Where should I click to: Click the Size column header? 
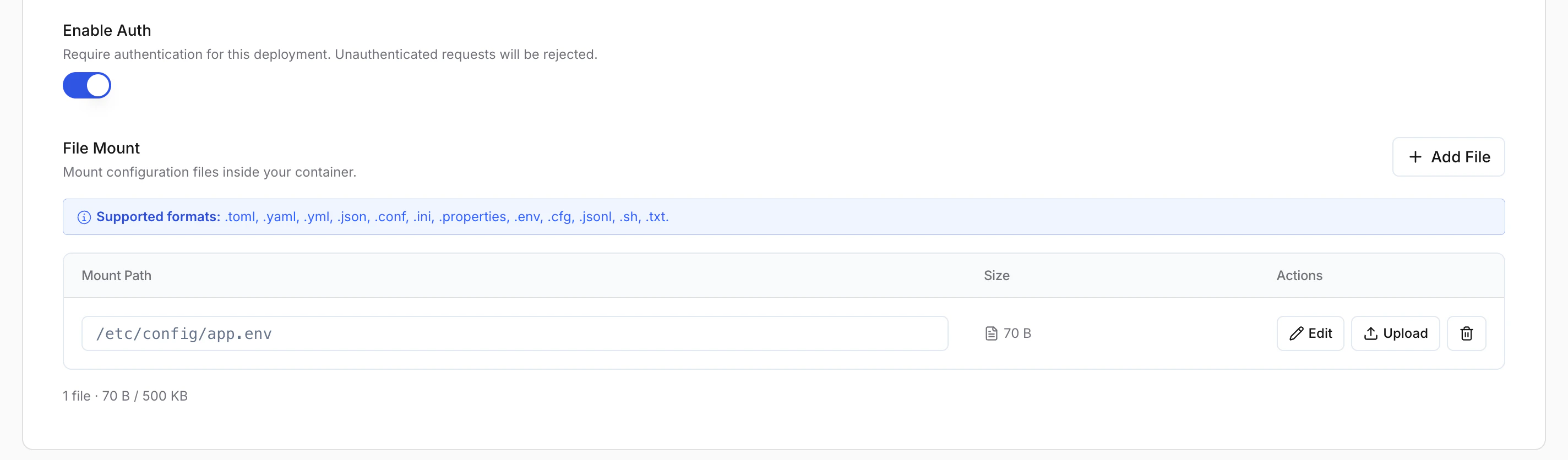tap(997, 276)
